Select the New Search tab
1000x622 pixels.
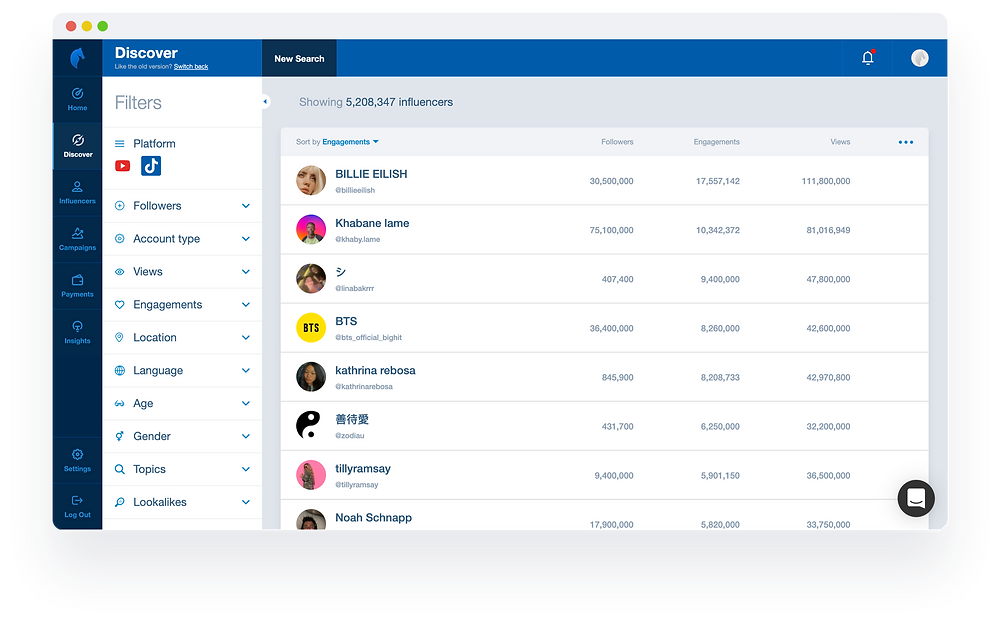pyautogui.click(x=299, y=58)
